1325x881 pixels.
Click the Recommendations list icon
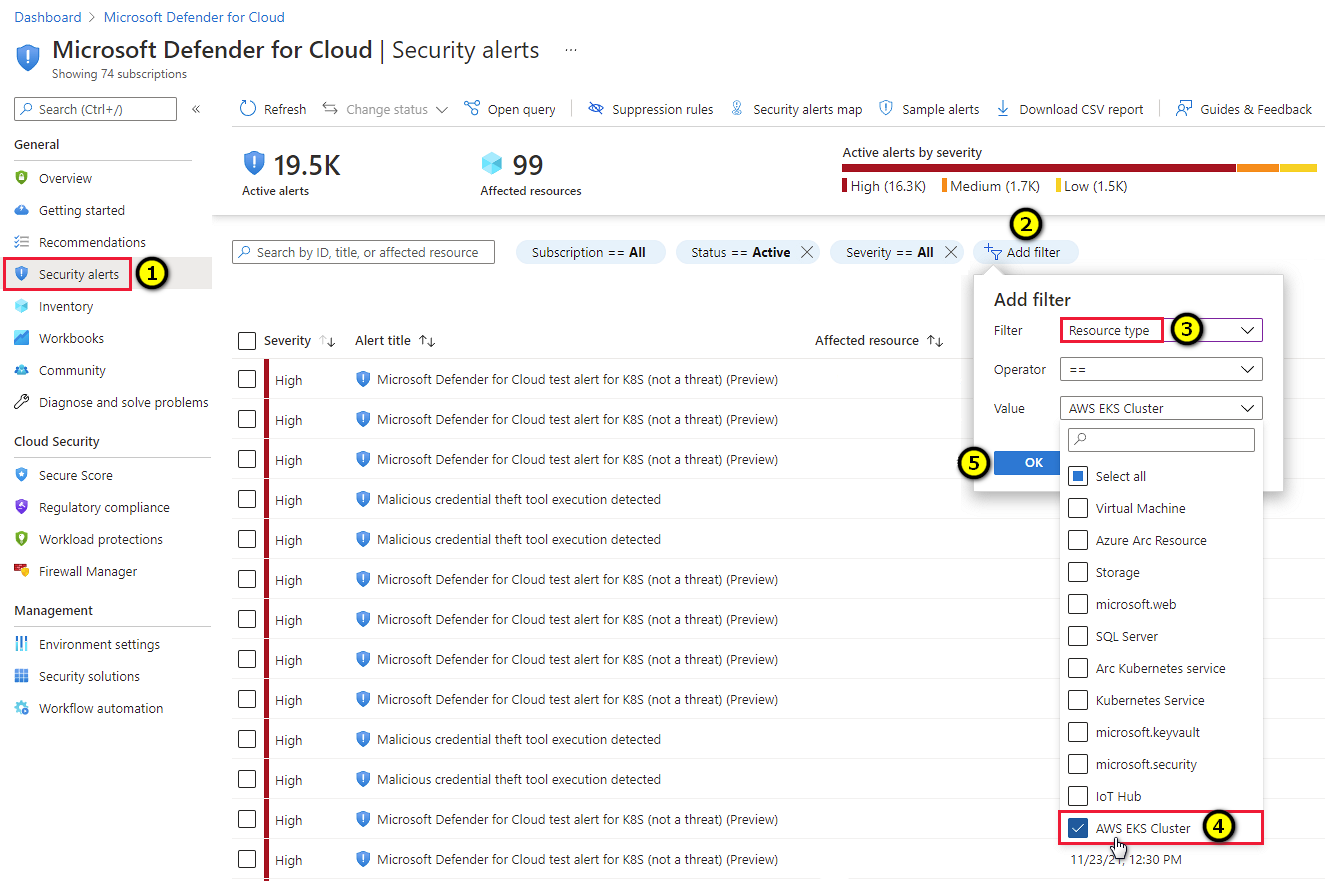click(22, 242)
